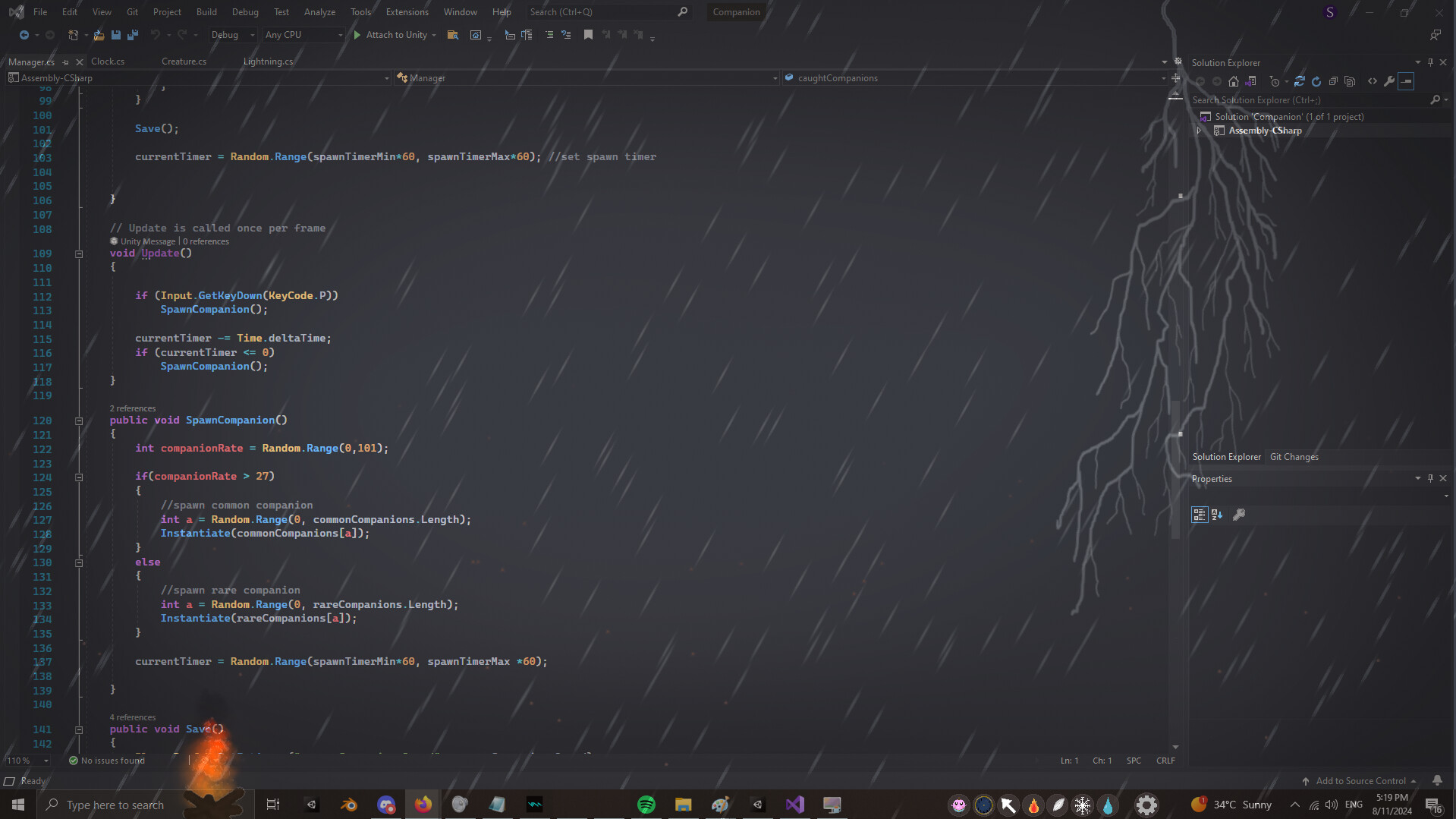Unpin the Properties panel pushpin
The height and width of the screenshot is (819, 1456).
coord(1430,478)
